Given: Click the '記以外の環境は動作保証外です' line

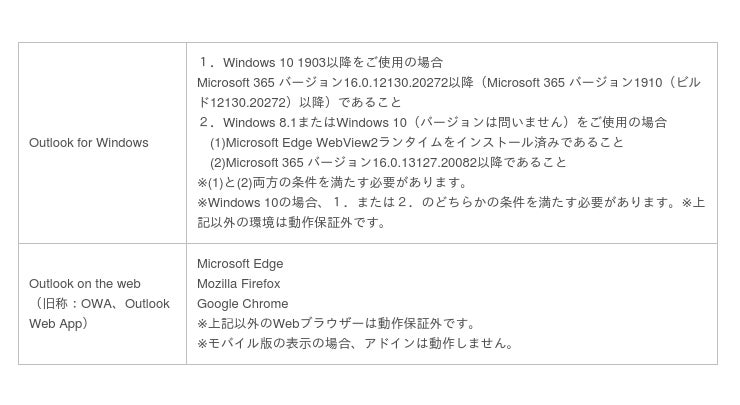Looking at the screenshot, I should [x=292, y=223].
